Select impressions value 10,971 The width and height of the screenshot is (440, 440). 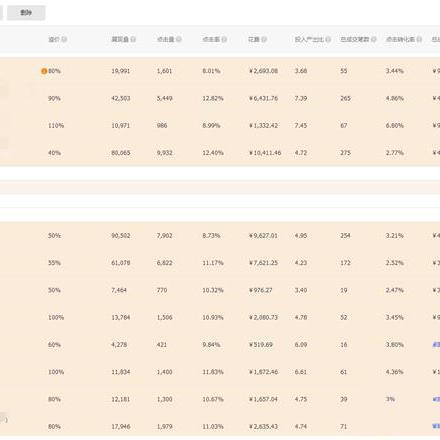[121, 126]
